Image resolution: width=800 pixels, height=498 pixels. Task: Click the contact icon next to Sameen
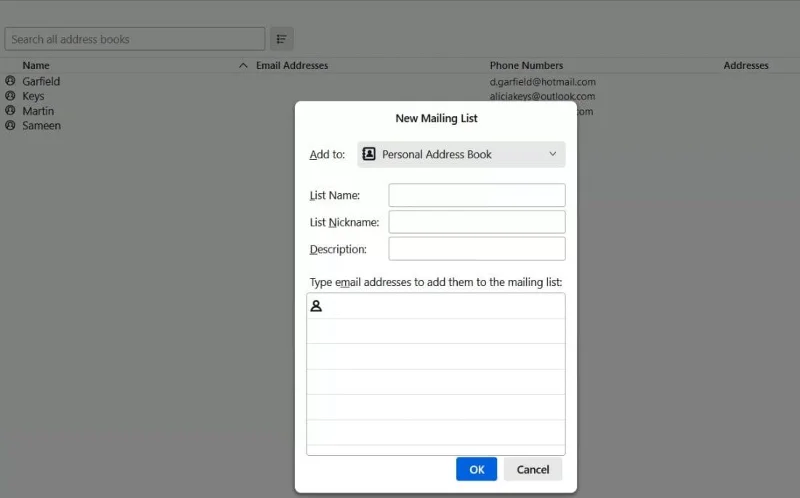[10, 126]
